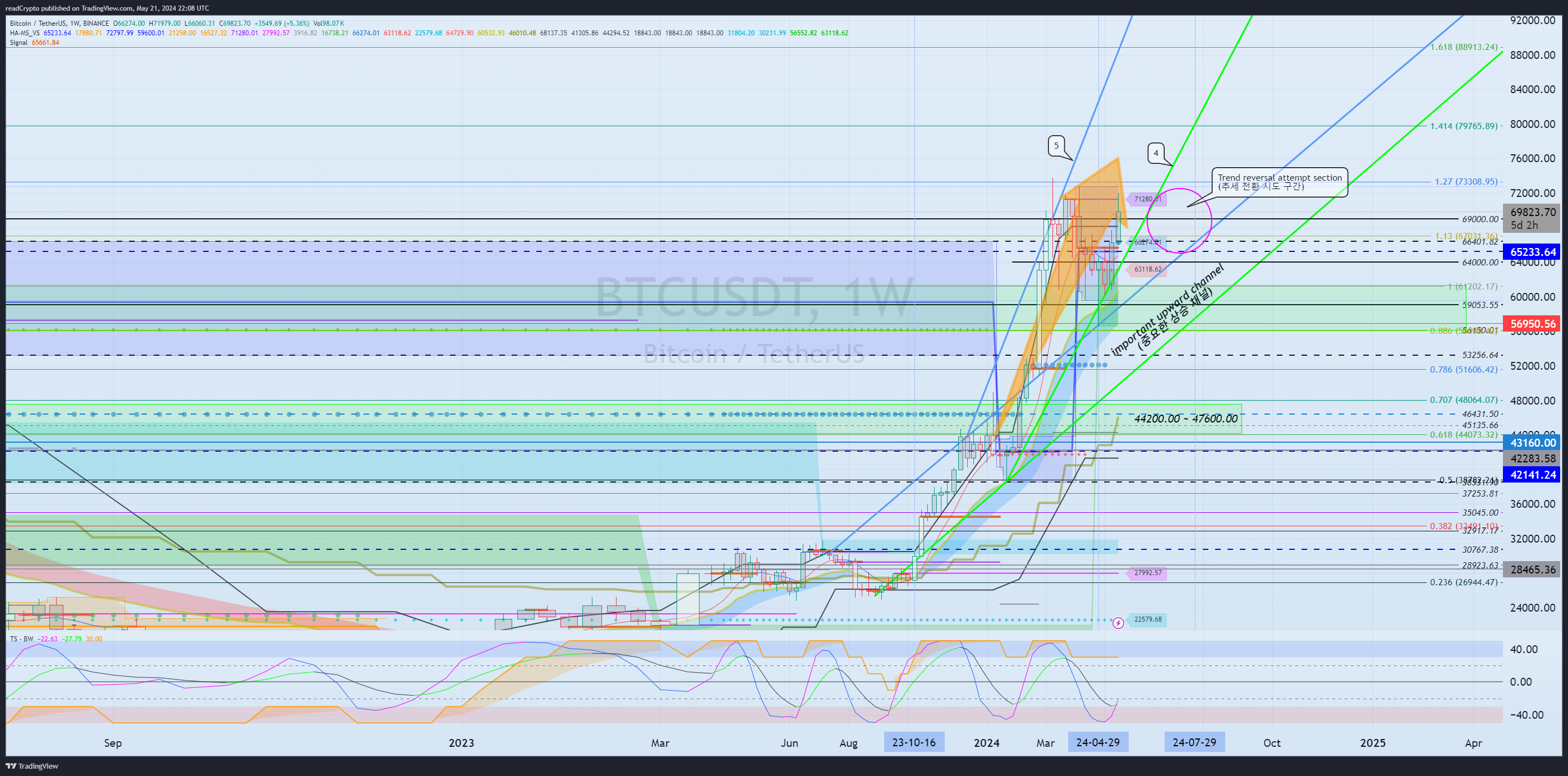Click the blue 43160.00 price axis label
Viewport: 1568px width, 776px height.
[x=1533, y=443]
